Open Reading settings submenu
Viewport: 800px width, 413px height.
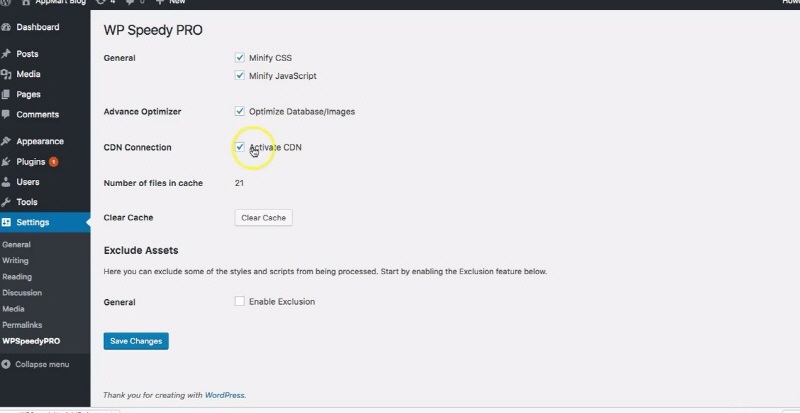point(17,277)
